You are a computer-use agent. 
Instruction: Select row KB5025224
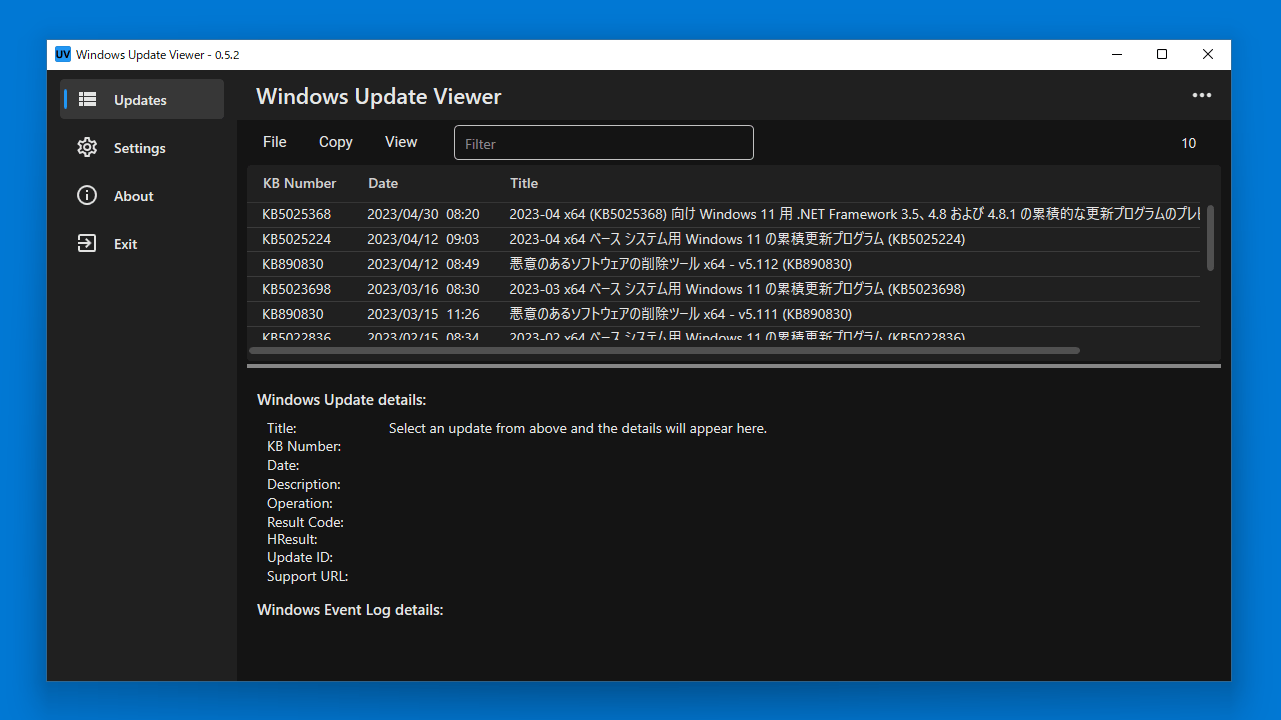(x=725, y=239)
